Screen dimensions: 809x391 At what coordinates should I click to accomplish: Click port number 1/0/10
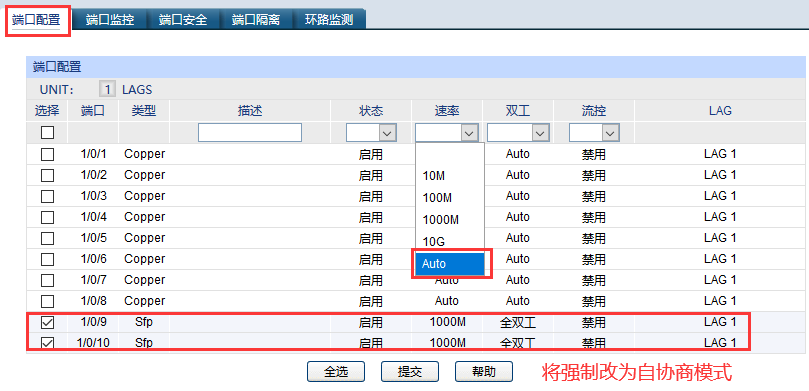coord(93,343)
